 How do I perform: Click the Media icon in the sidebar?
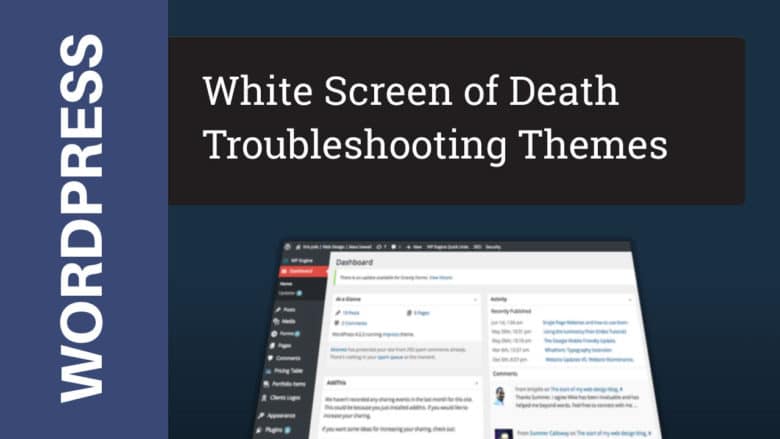(276, 321)
